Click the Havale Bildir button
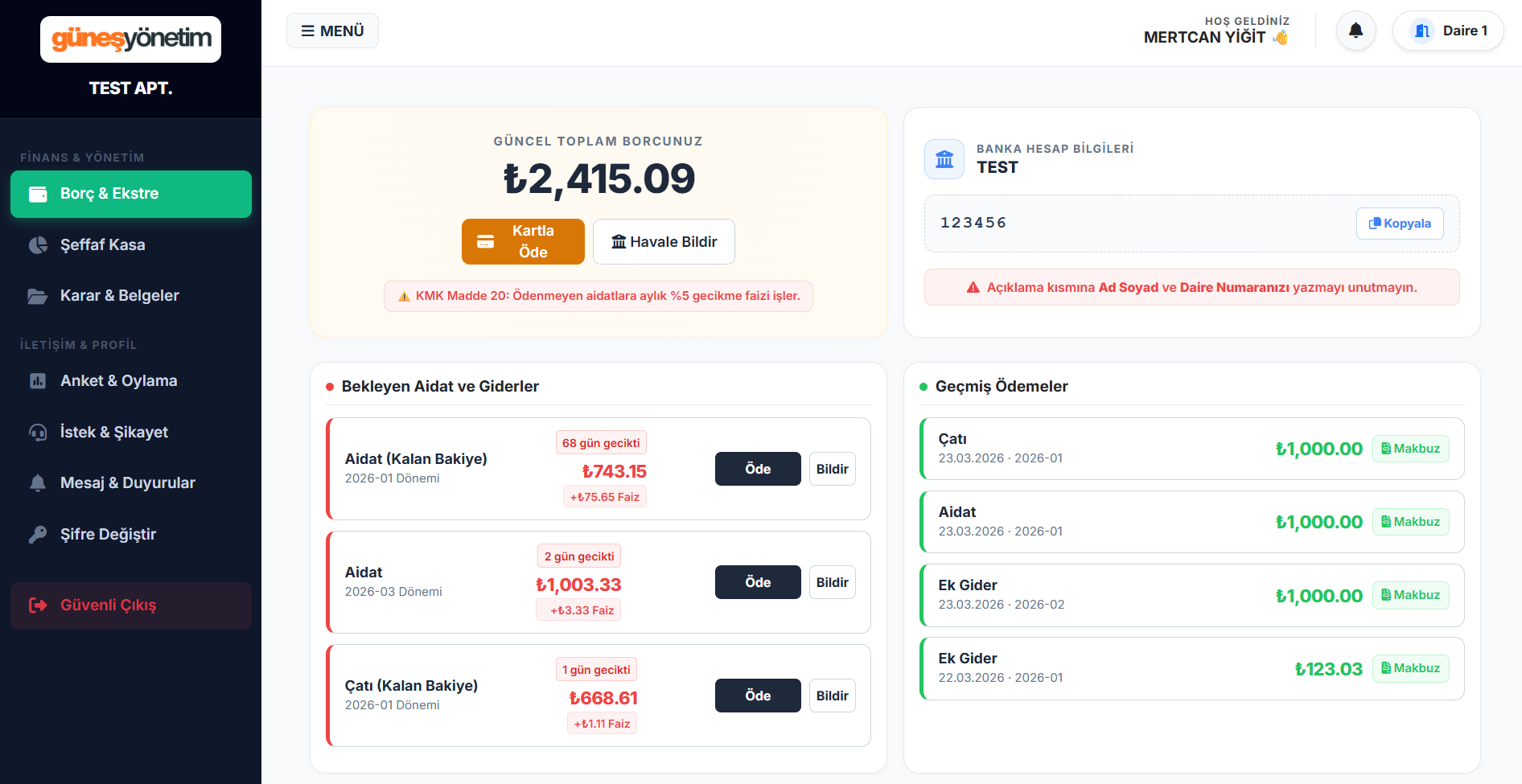 pos(664,242)
